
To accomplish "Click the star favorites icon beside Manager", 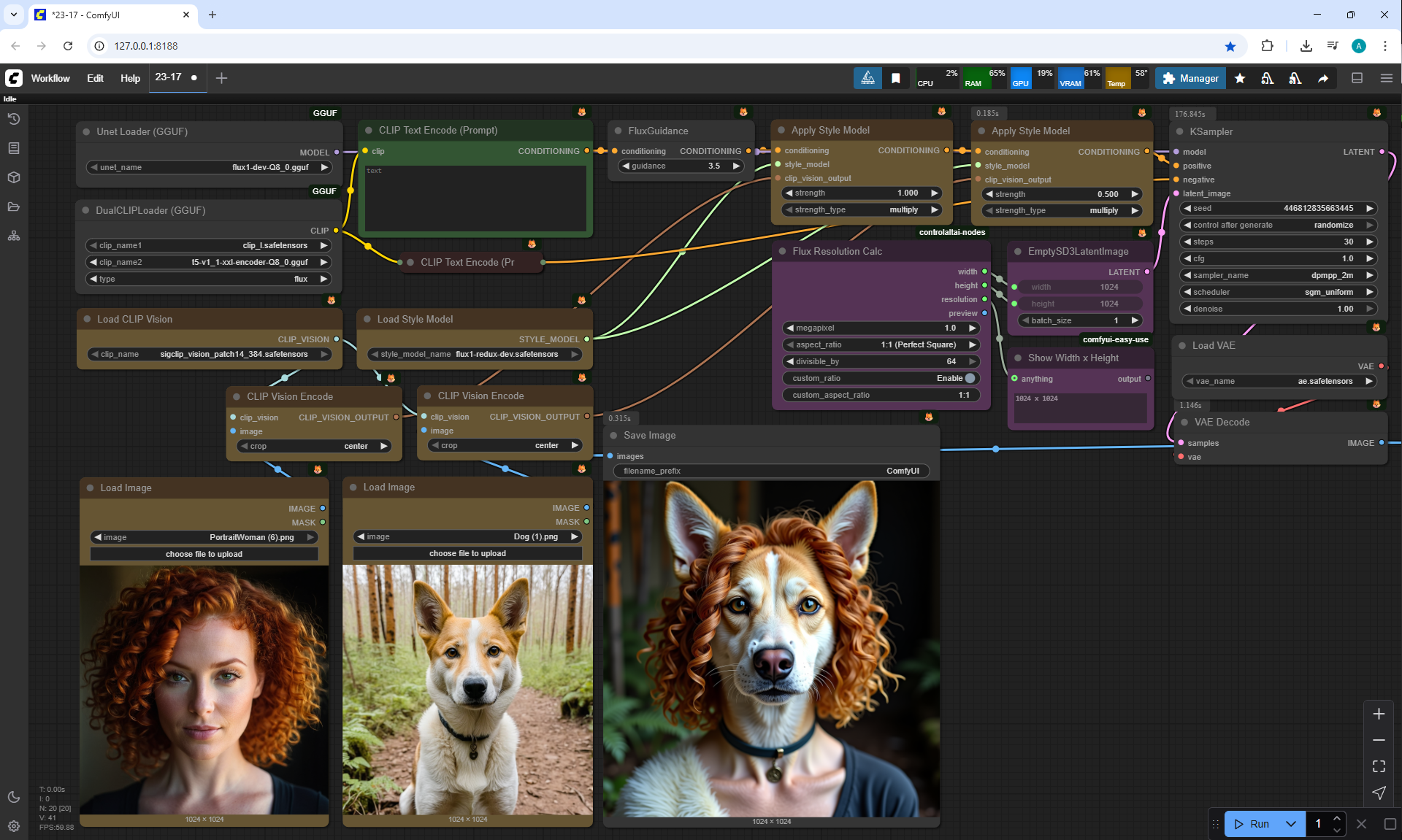I will point(1240,78).
